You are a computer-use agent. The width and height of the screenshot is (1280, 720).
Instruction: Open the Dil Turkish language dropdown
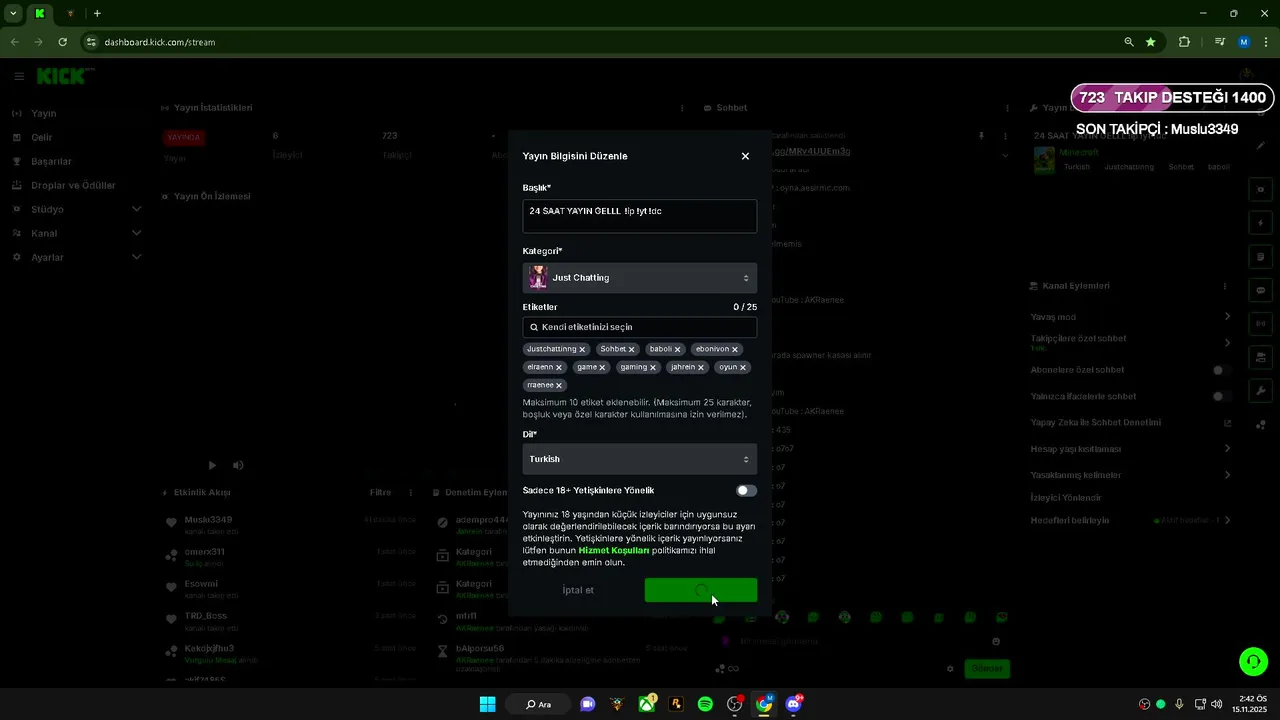tap(639, 459)
